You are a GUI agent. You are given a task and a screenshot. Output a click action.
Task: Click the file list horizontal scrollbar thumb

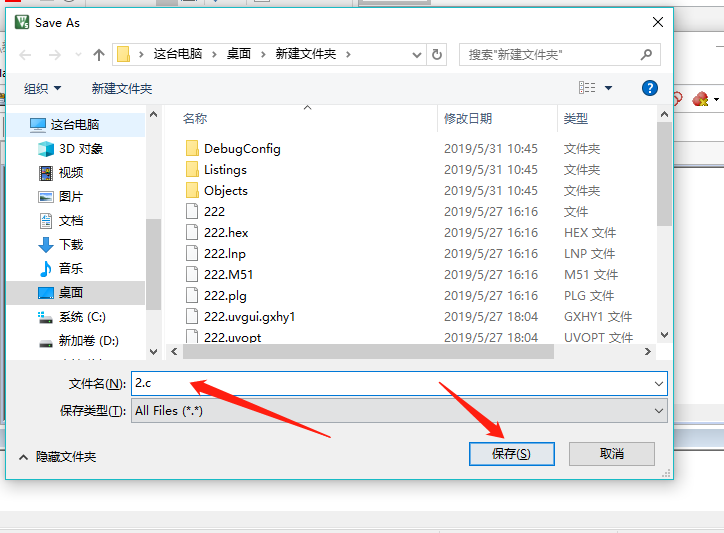(368, 352)
